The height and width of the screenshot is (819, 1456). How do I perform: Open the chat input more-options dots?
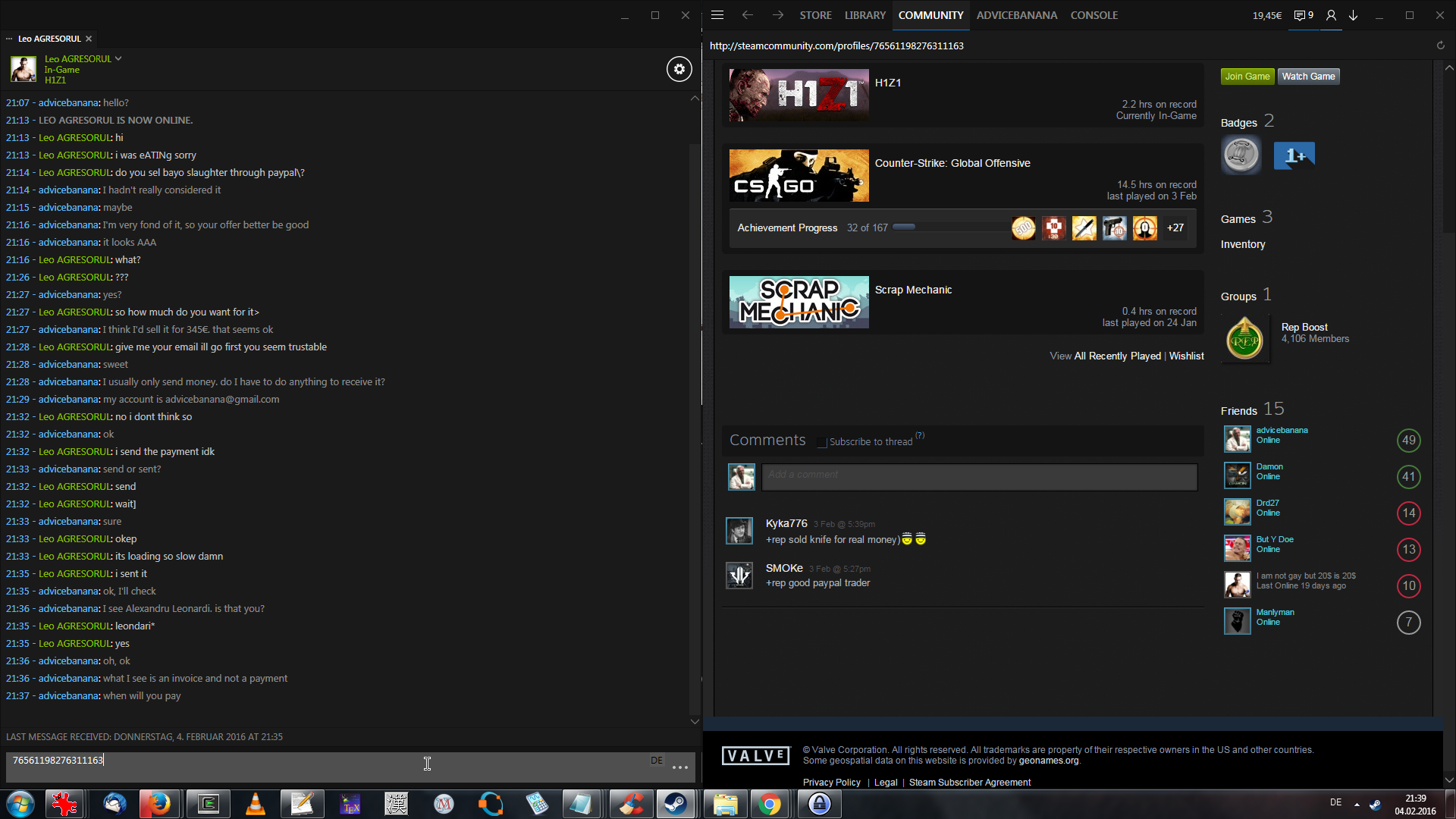680,767
